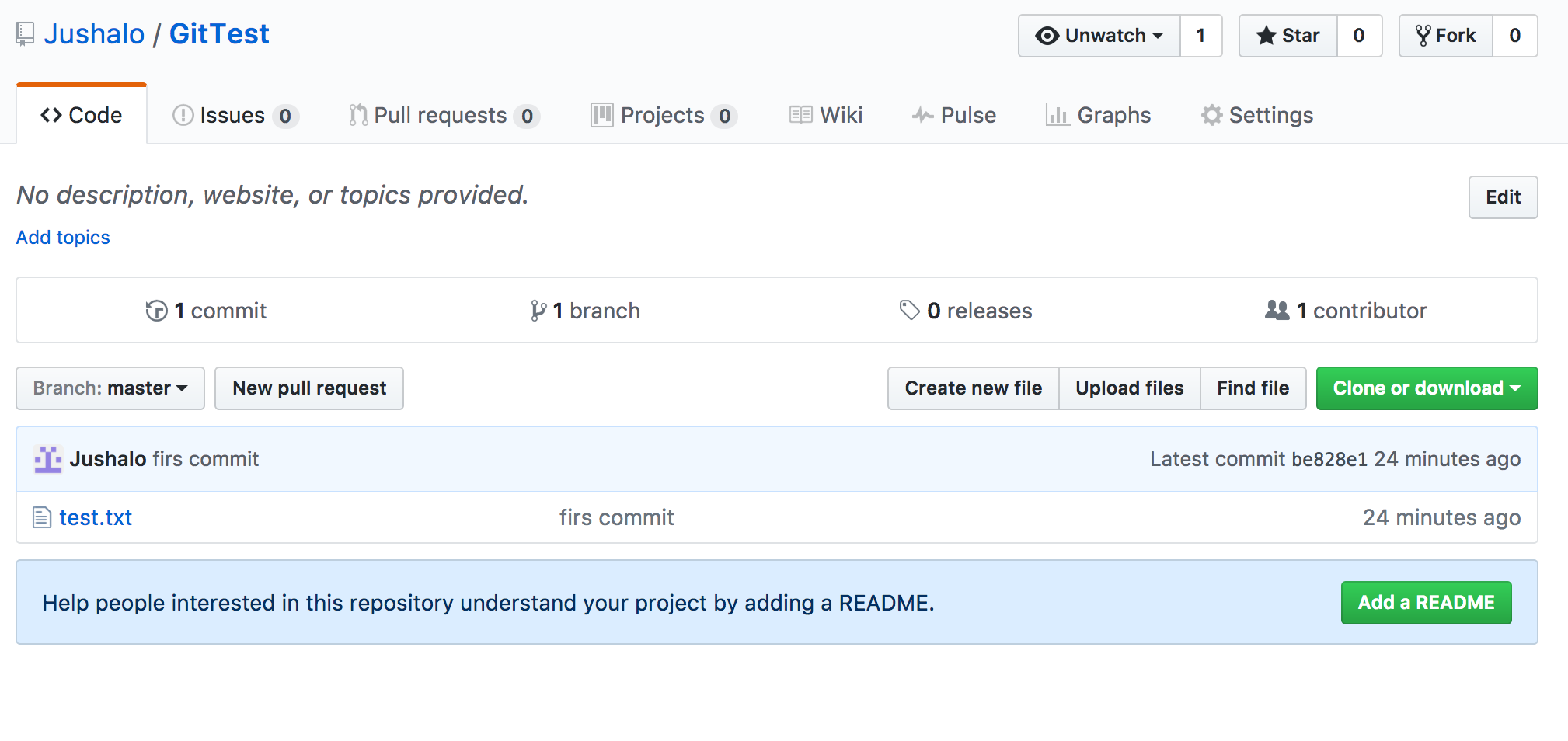Viewport: 1568px width, 741px height.
Task: Click the stargazers count next to Star
Action: (1359, 36)
